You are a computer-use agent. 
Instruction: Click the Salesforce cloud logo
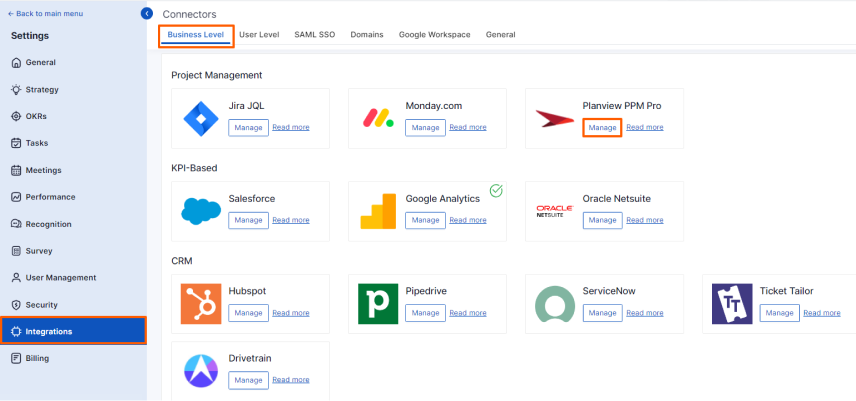tap(201, 211)
